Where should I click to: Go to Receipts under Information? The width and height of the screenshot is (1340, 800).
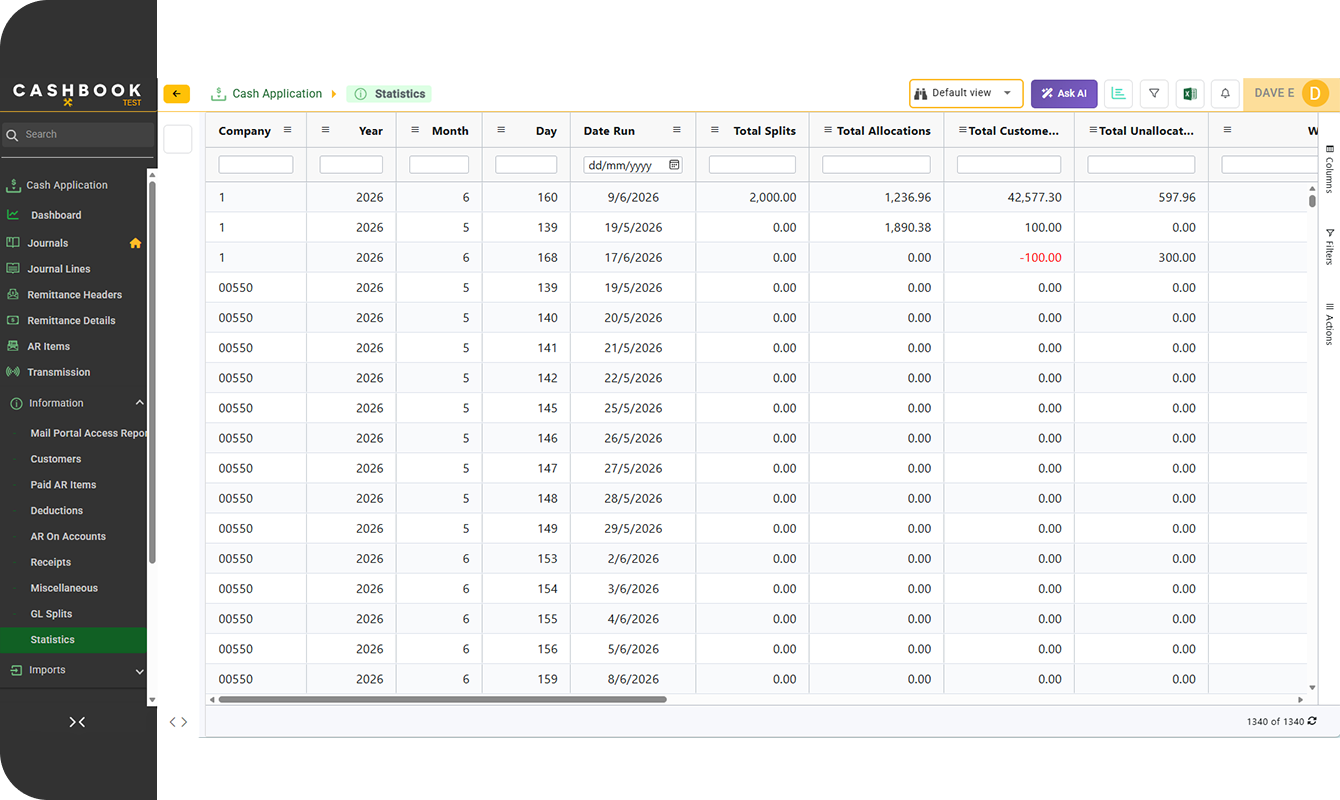pos(51,563)
